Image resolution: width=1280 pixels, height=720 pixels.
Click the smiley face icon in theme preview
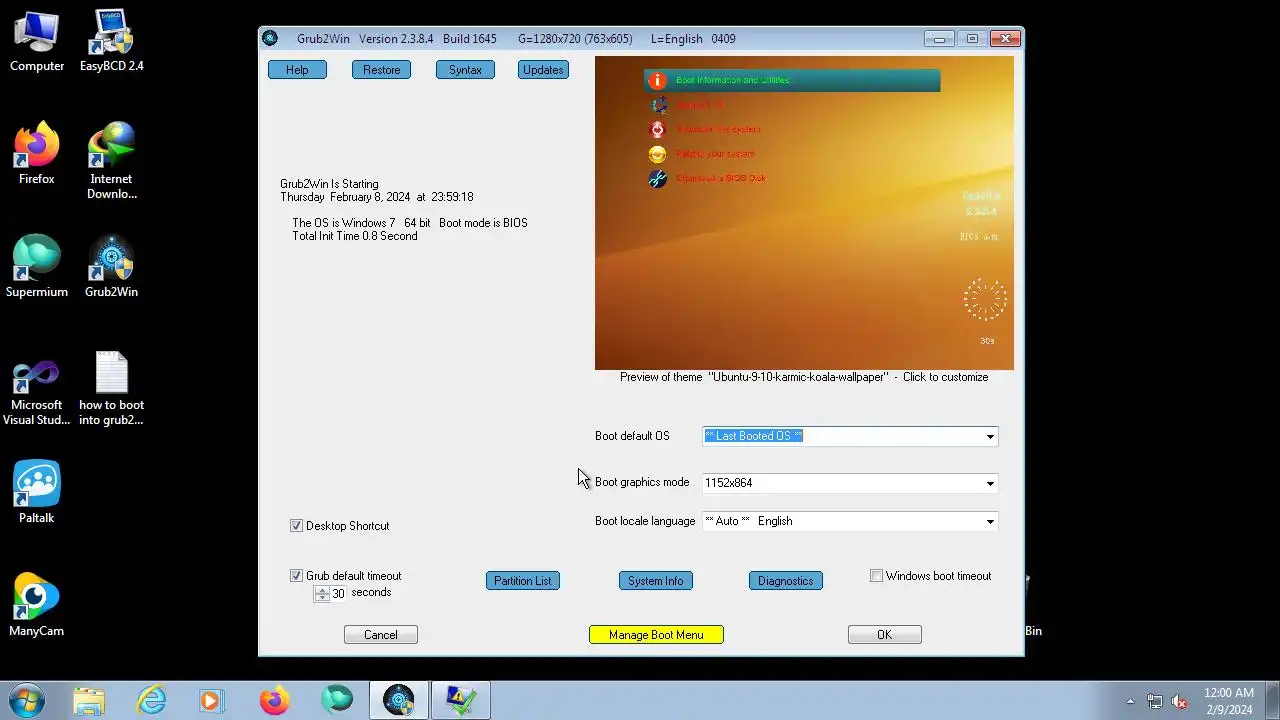(x=657, y=154)
